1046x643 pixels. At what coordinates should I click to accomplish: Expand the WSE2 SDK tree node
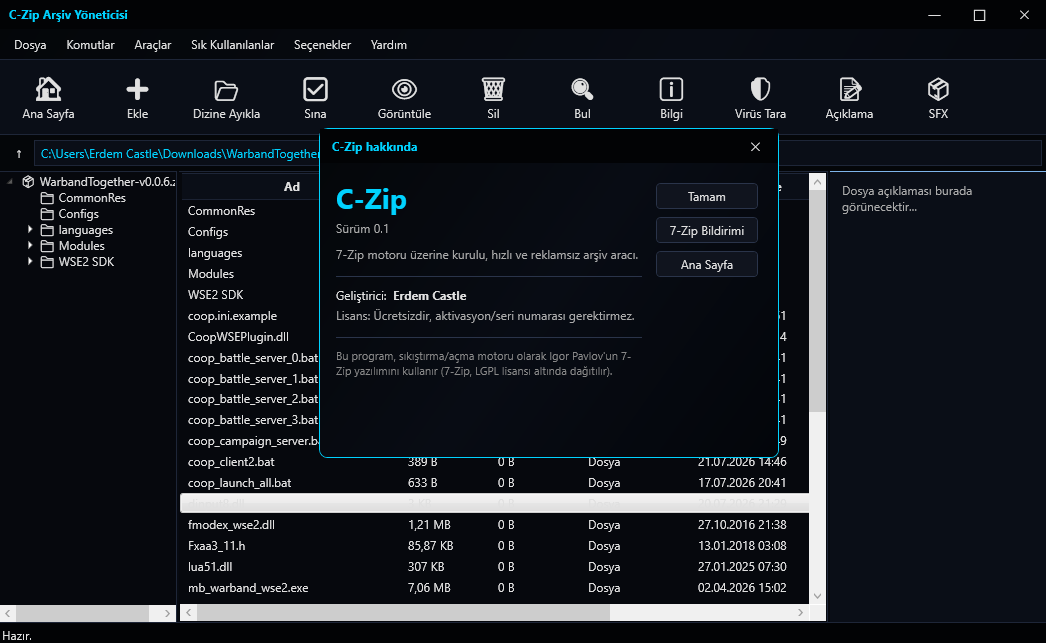30,261
